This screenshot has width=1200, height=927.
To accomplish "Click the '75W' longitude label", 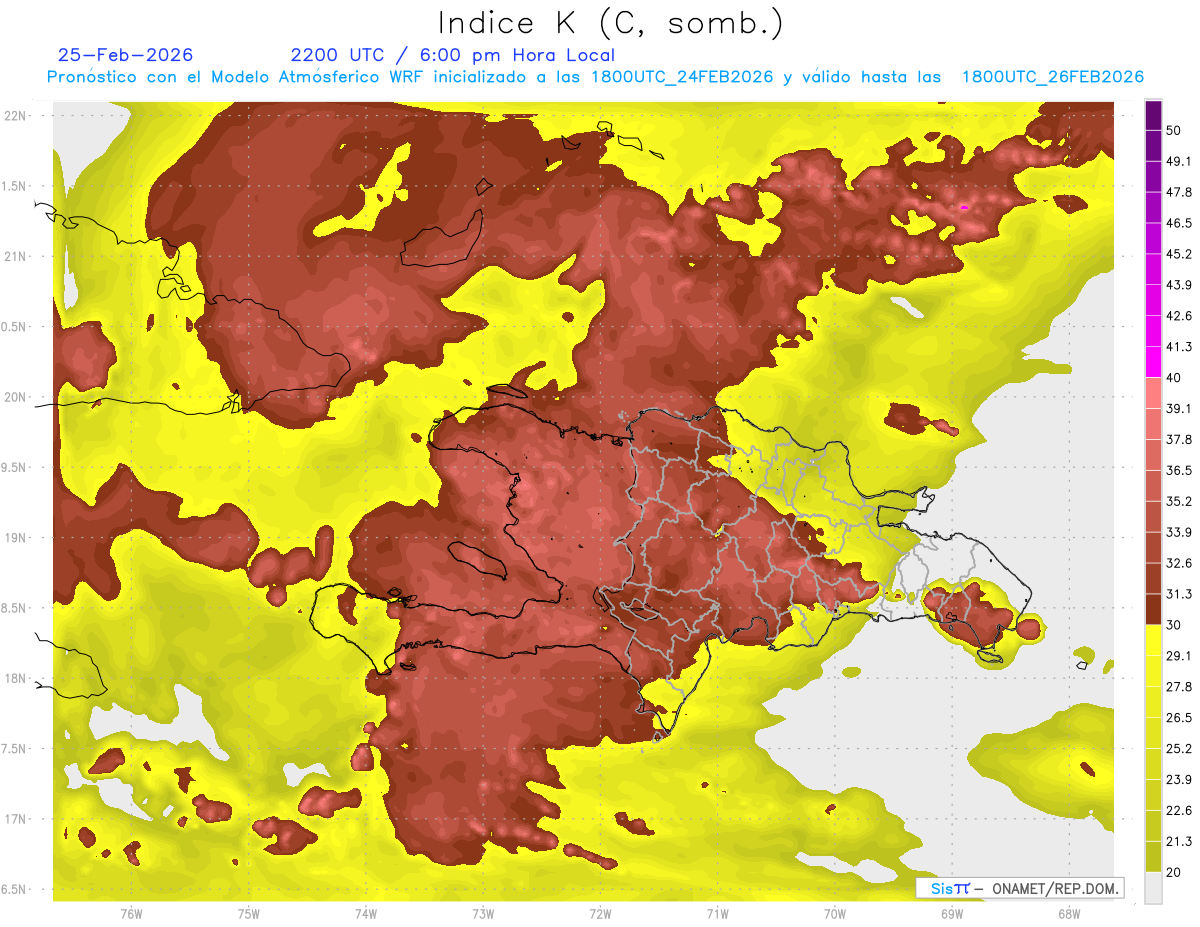I will [x=249, y=914].
